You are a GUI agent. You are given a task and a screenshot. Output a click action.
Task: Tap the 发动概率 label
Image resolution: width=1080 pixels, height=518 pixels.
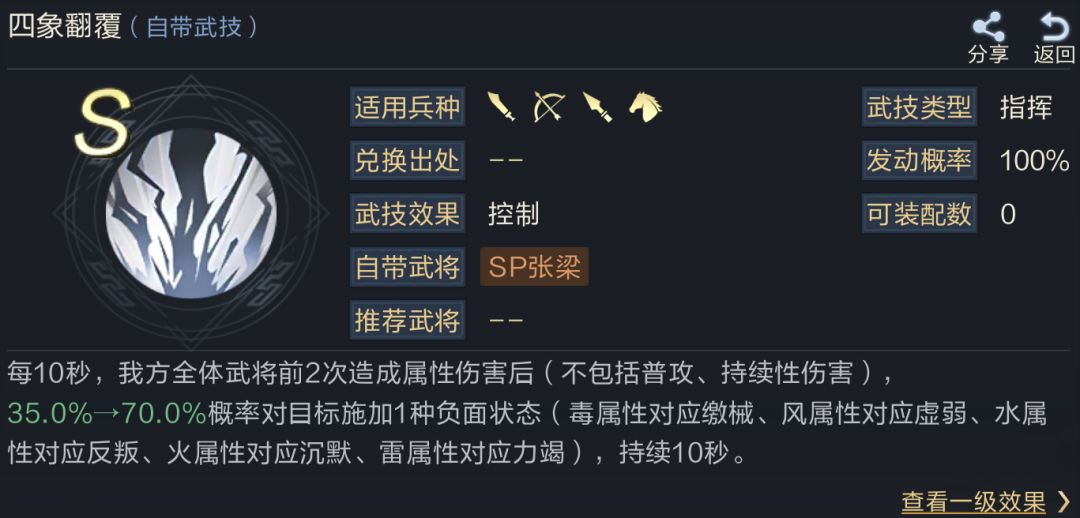[x=919, y=160]
